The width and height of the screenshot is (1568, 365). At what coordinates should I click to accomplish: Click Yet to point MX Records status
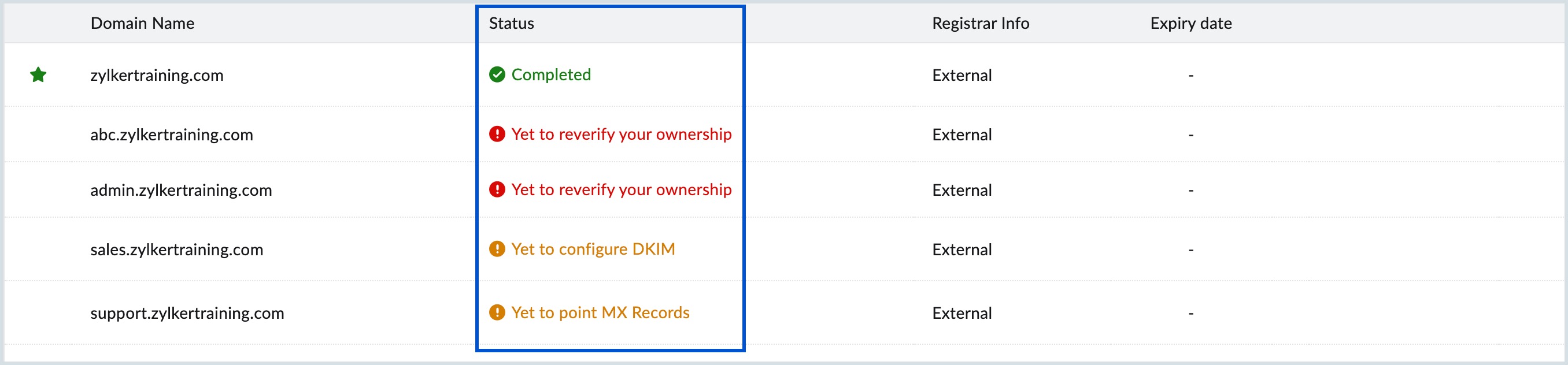click(x=600, y=312)
